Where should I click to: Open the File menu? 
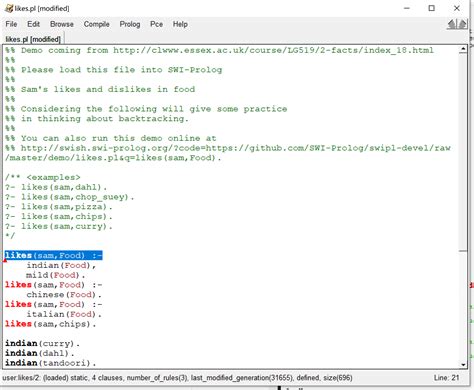(x=11, y=24)
